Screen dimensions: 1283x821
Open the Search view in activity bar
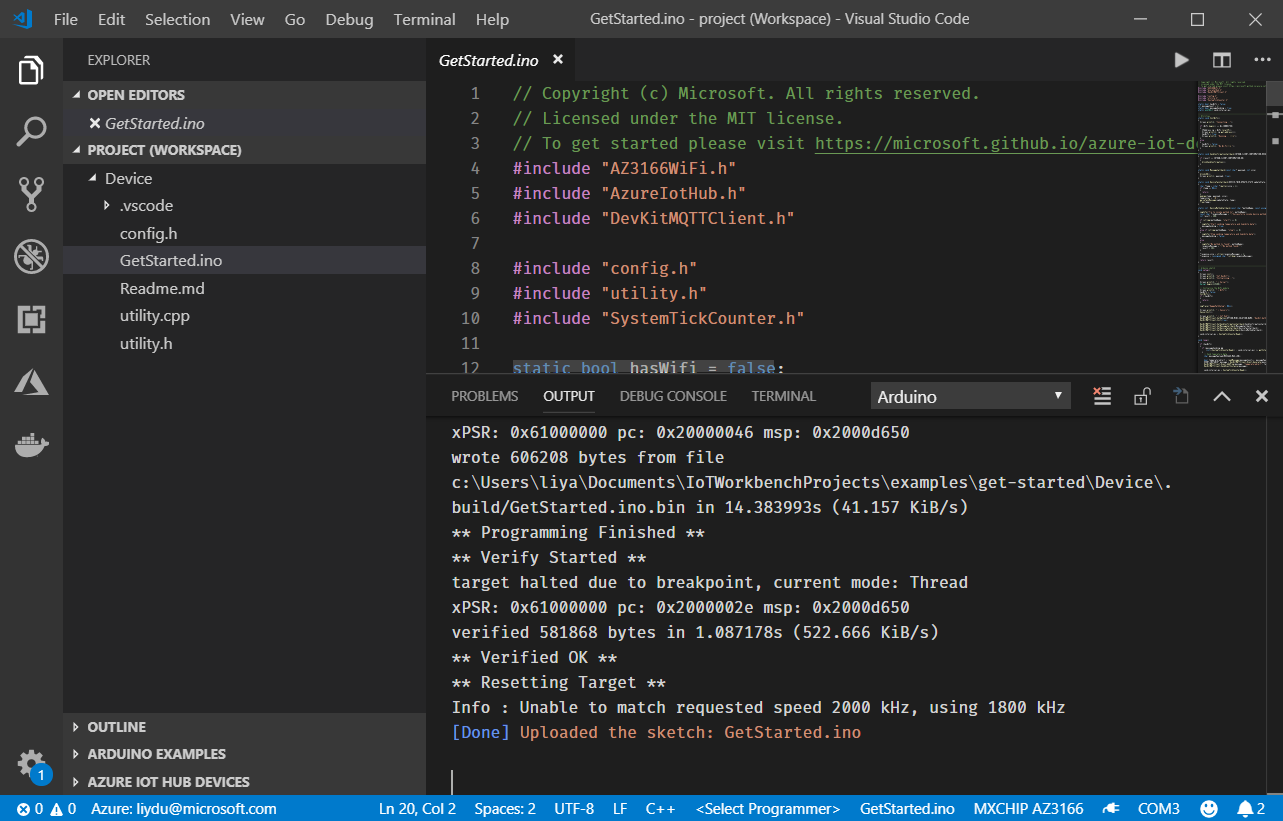[31, 132]
